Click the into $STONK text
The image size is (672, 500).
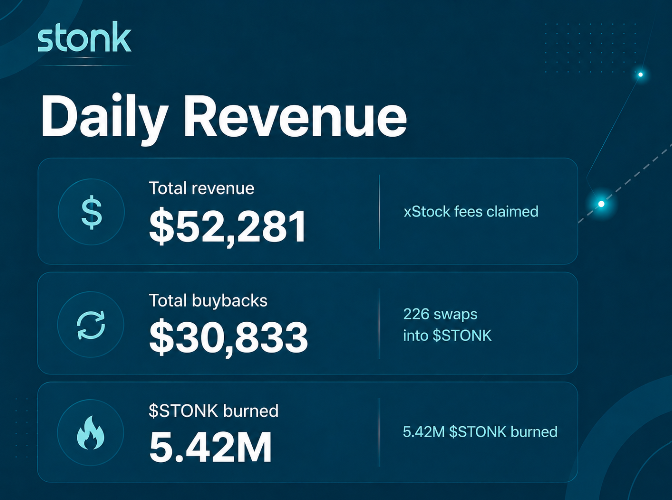coord(447,335)
